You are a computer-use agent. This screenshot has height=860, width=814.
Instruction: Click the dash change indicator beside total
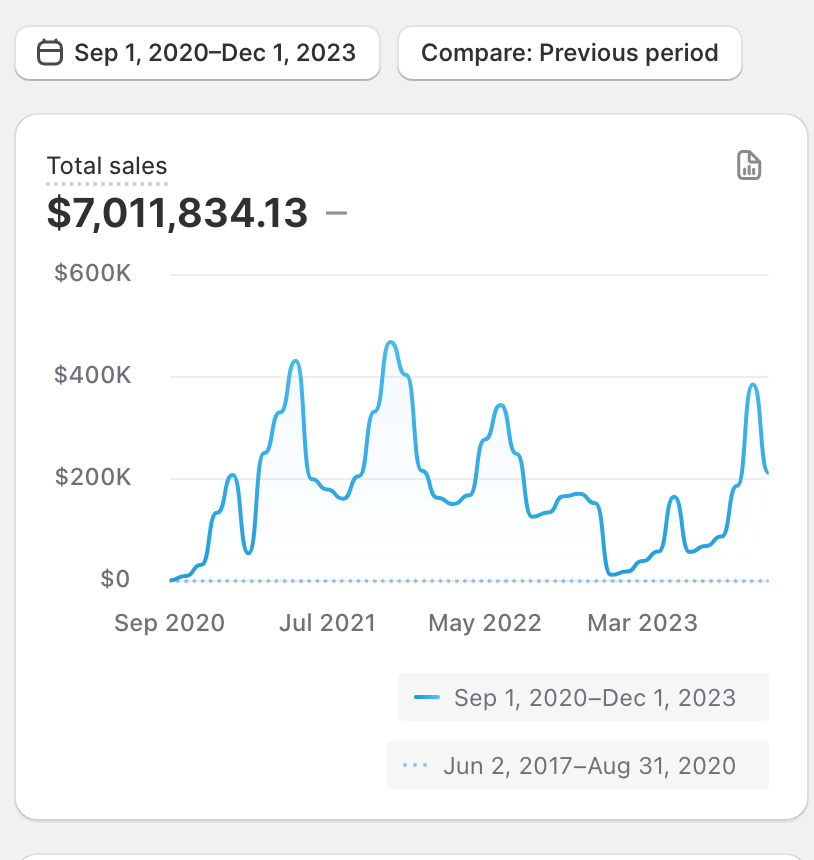click(336, 213)
